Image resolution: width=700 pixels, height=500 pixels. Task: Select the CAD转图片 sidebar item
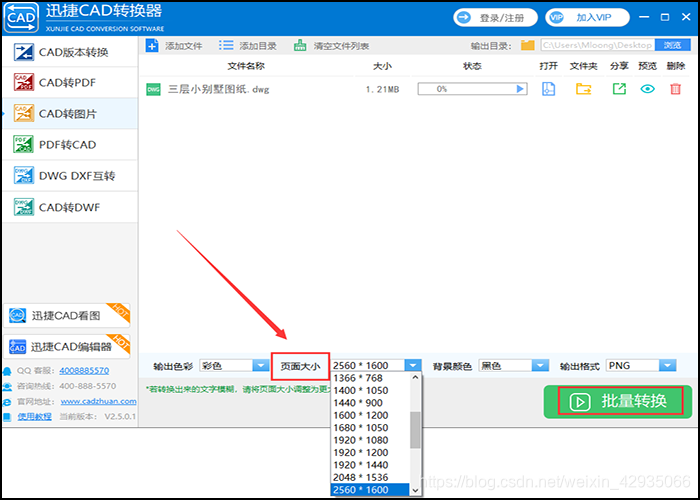70,114
